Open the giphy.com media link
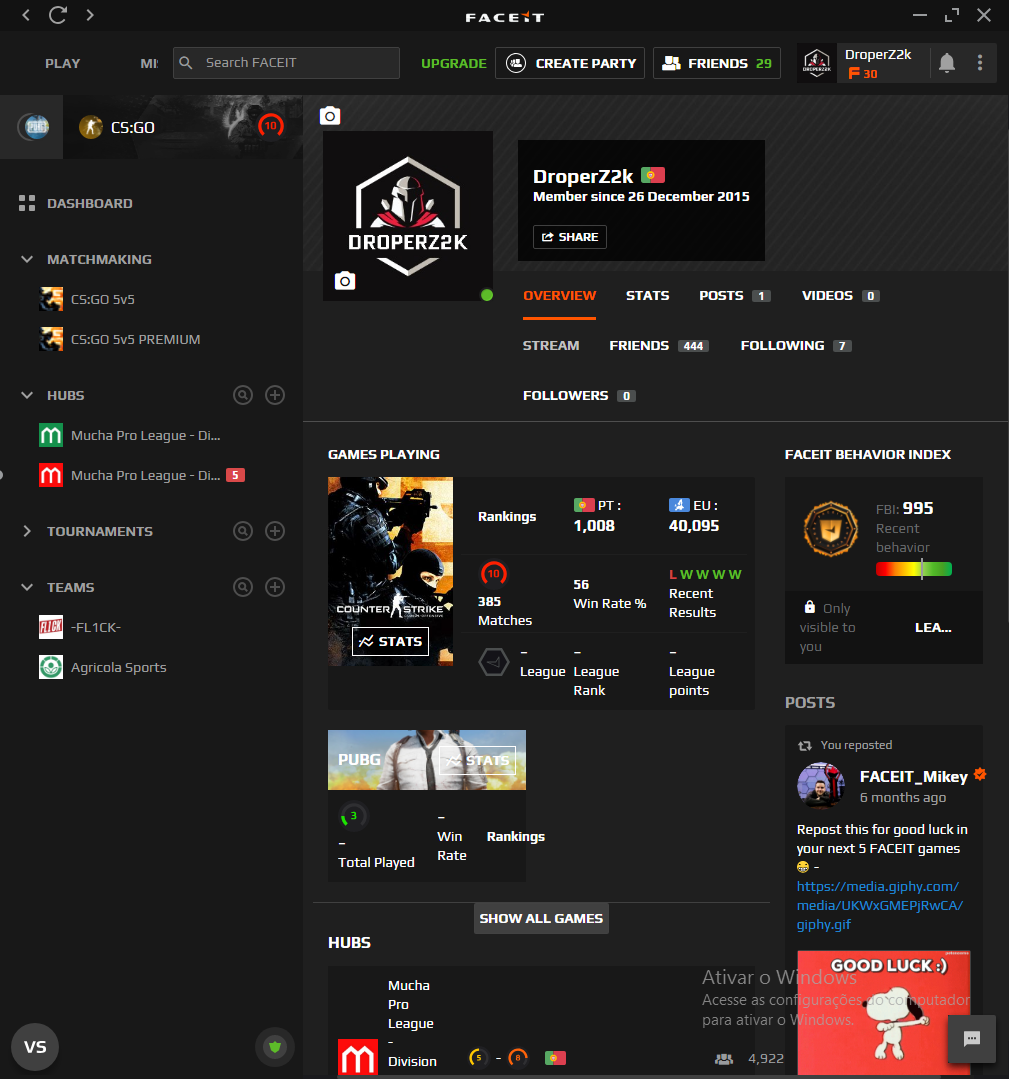Screen dimensions: 1009x1079 pos(880,906)
